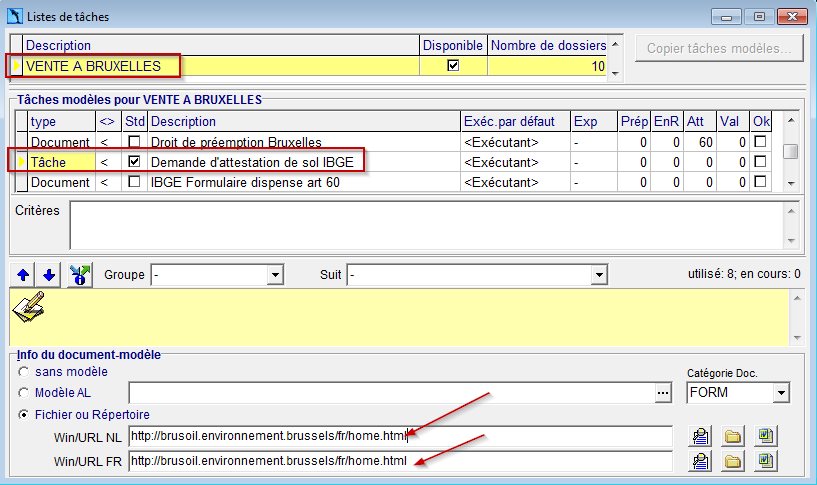The image size is (817, 485).
Task: Click down arrow of tâches modèles scrollbar
Action: (x=791, y=183)
